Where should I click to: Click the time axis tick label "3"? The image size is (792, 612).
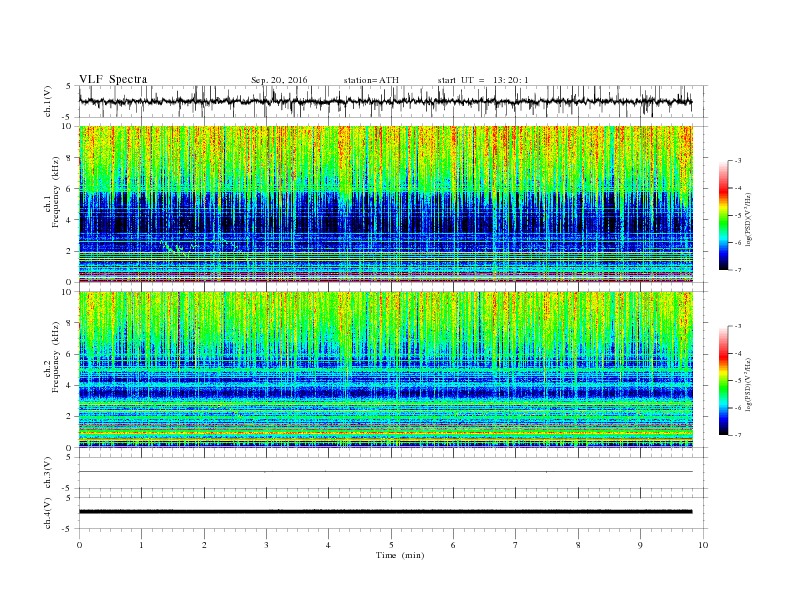point(266,545)
